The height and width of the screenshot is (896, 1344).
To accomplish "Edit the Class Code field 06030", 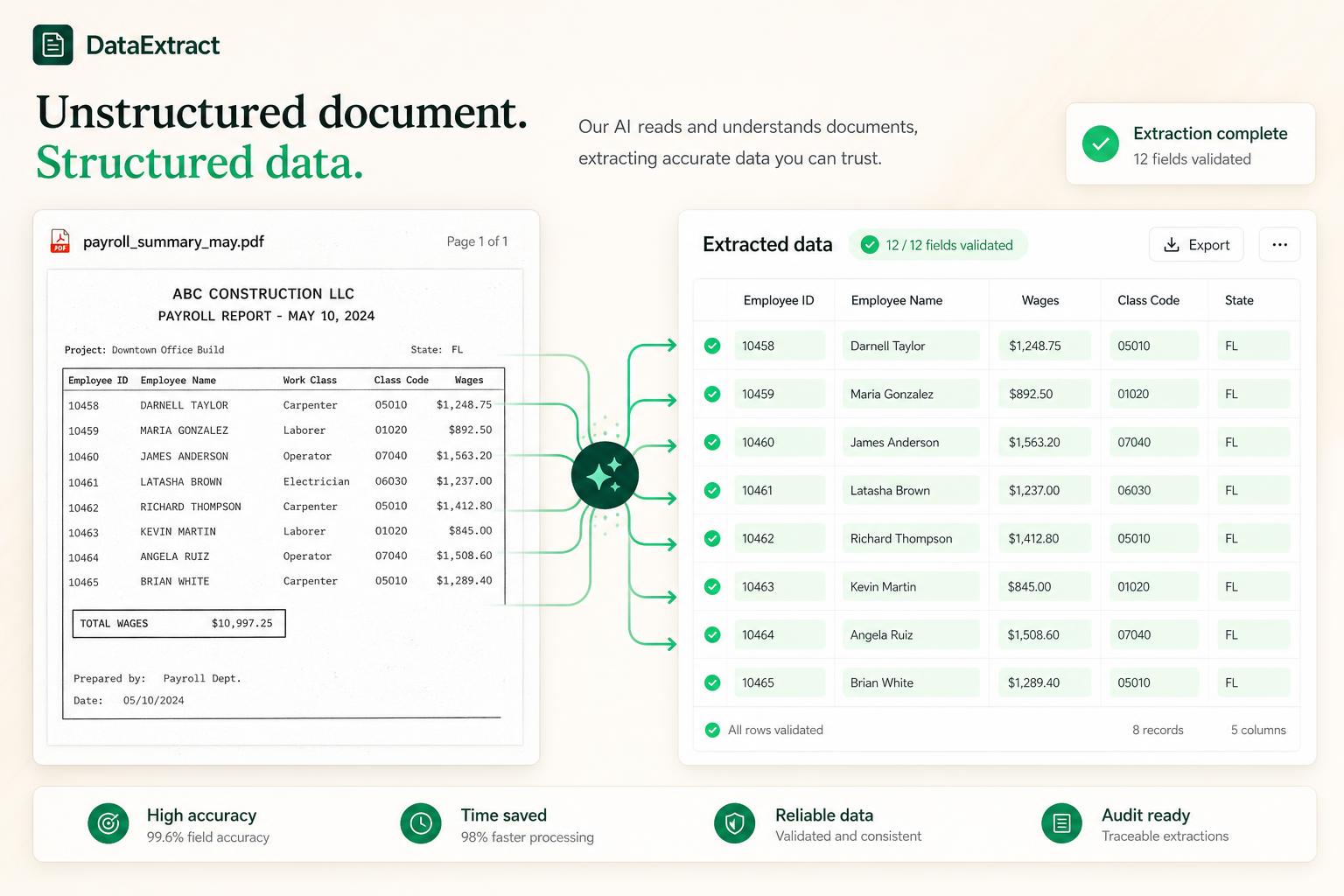I will 1153,490.
